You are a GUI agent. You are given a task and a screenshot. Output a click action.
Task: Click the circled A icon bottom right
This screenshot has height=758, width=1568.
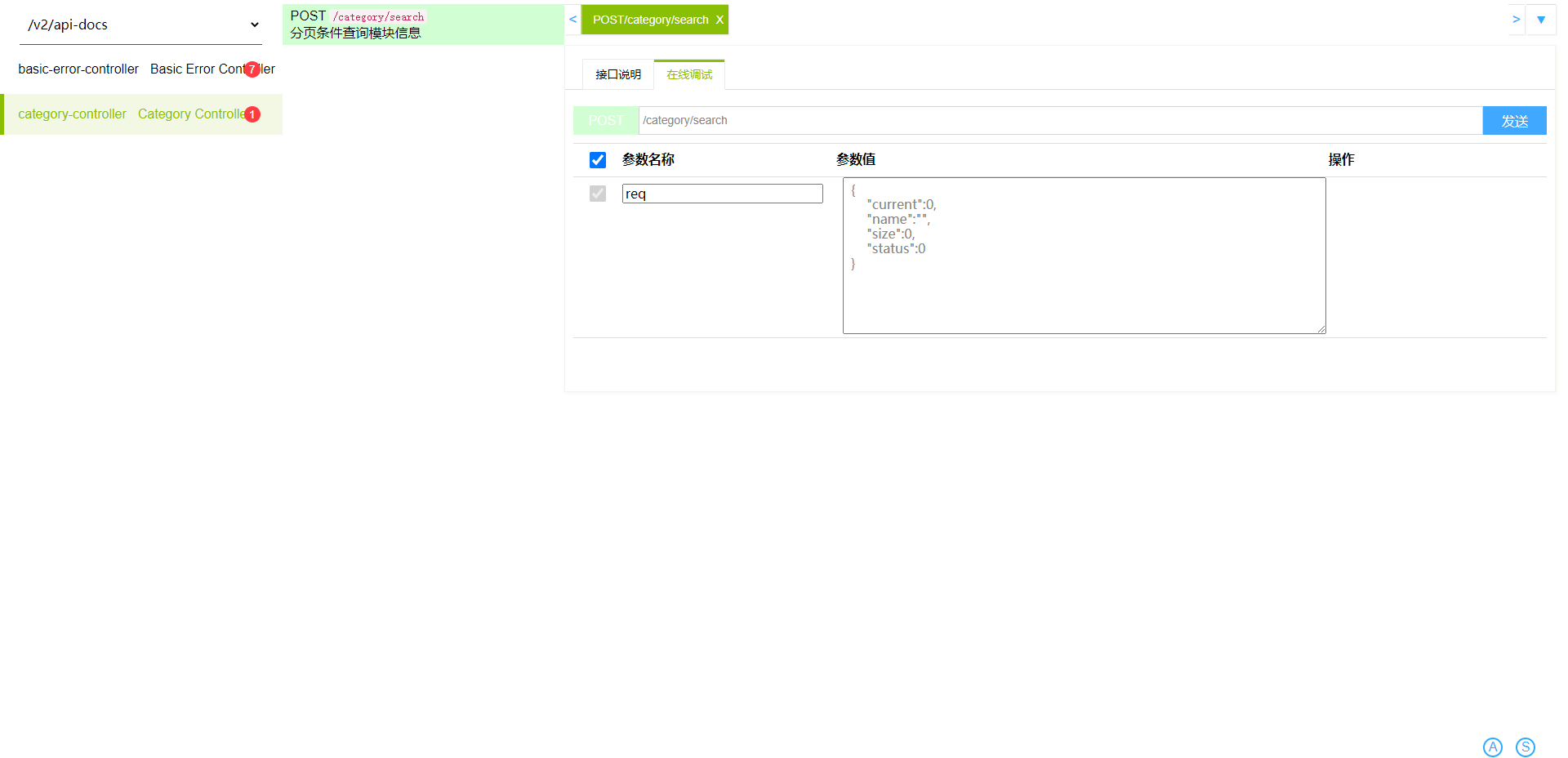1493,747
